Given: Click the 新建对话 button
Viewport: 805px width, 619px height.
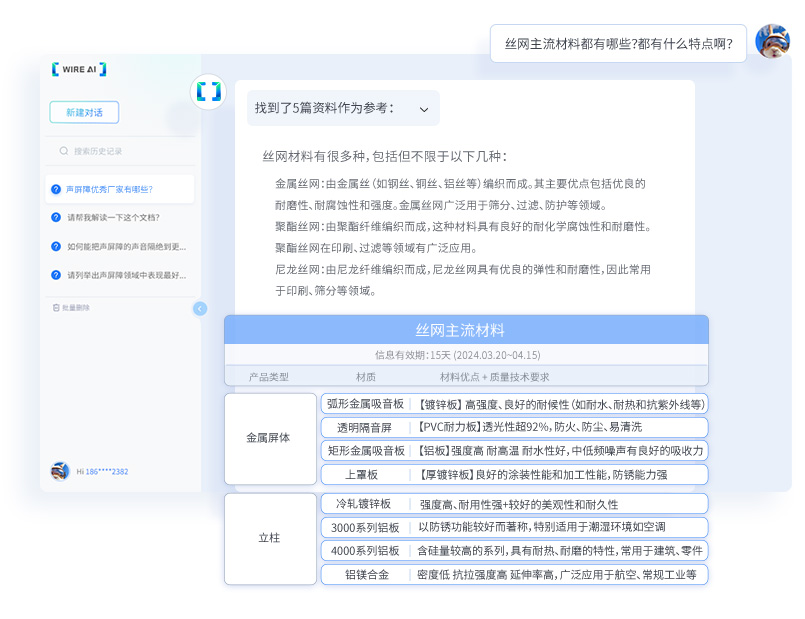Looking at the screenshot, I should click(x=84, y=113).
